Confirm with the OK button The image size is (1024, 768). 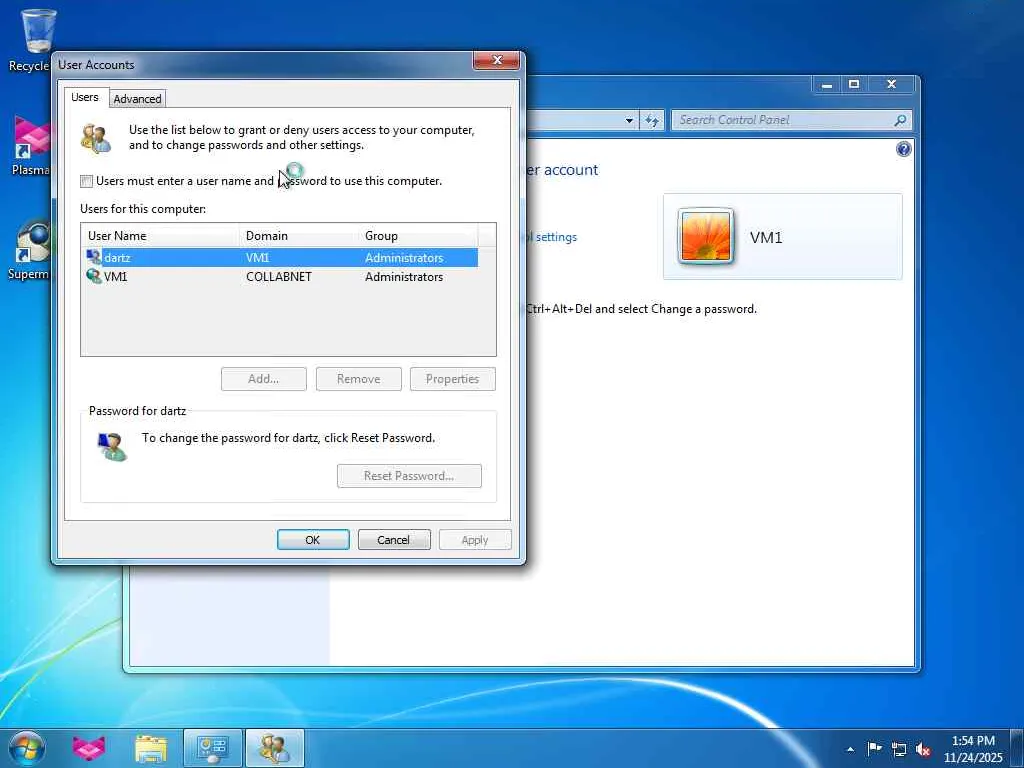click(x=313, y=539)
